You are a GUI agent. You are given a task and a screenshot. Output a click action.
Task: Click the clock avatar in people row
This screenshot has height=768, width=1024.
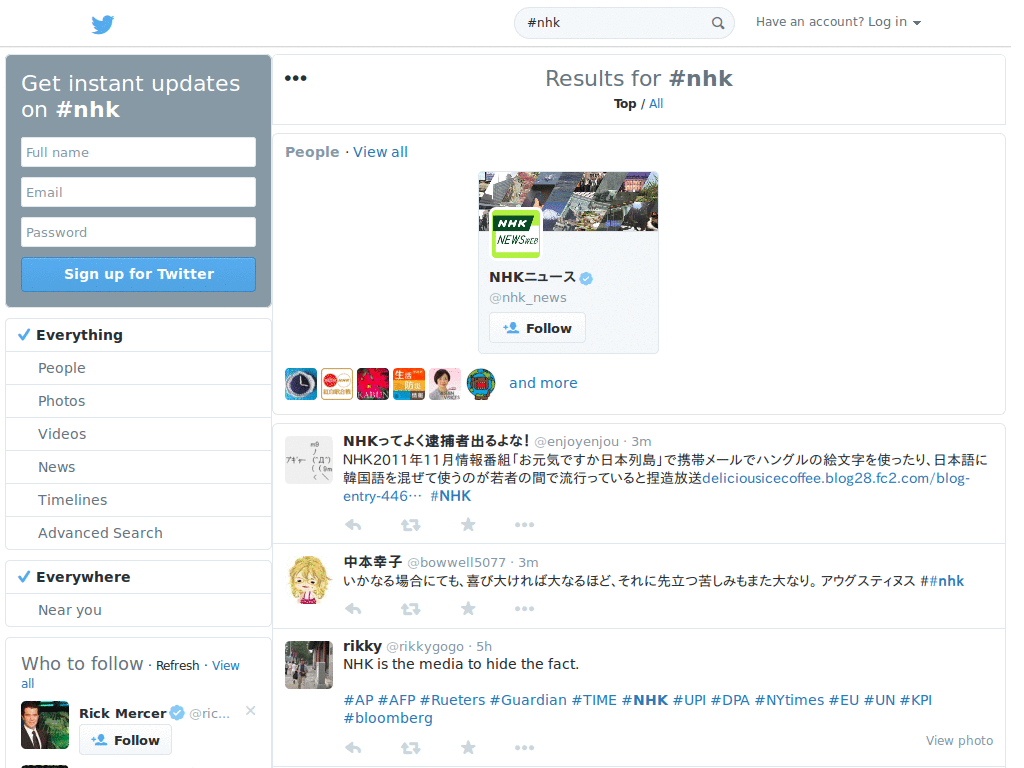(x=301, y=383)
